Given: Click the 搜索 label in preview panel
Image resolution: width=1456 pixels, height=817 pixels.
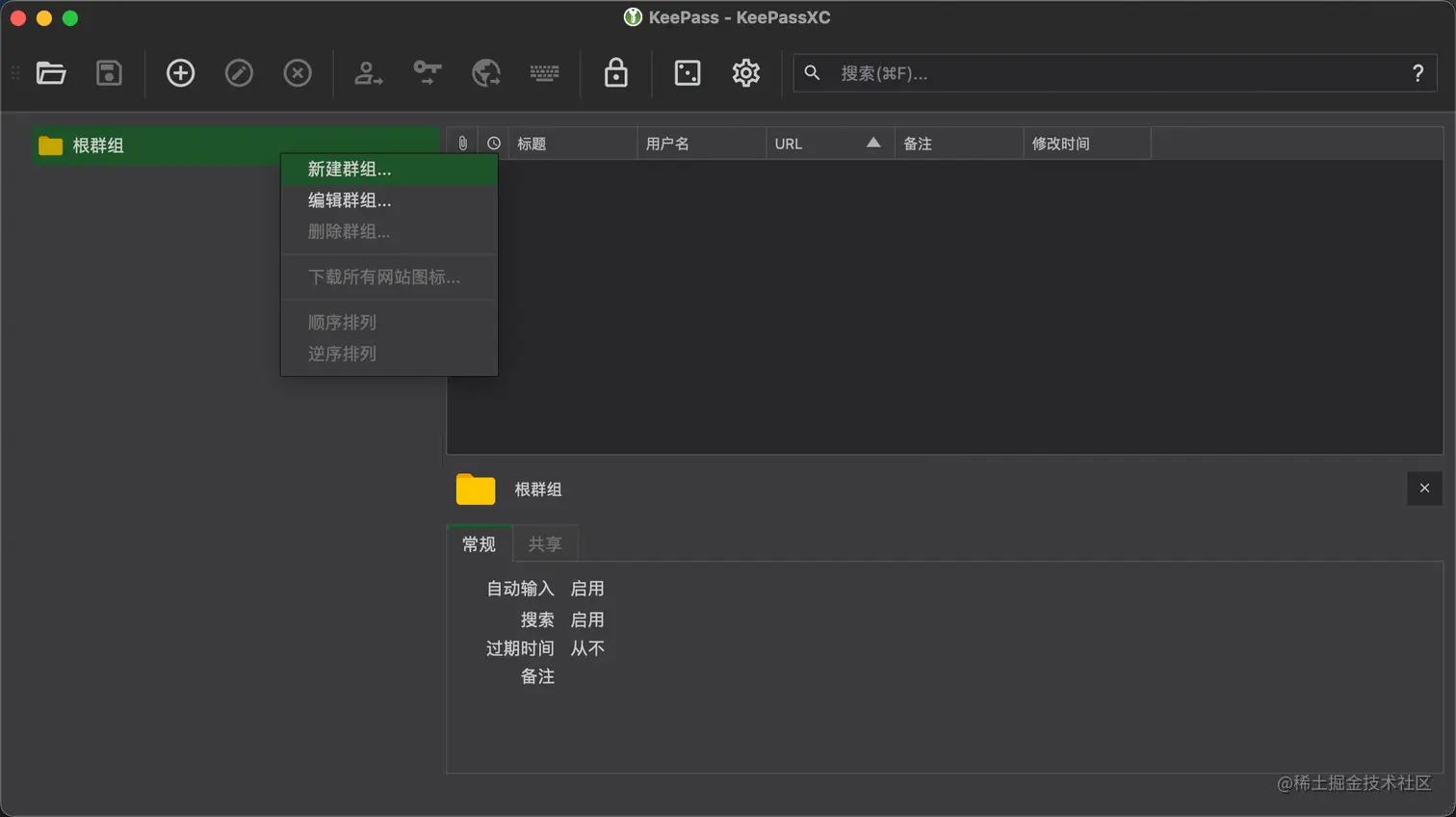Looking at the screenshot, I should [x=537, y=619].
